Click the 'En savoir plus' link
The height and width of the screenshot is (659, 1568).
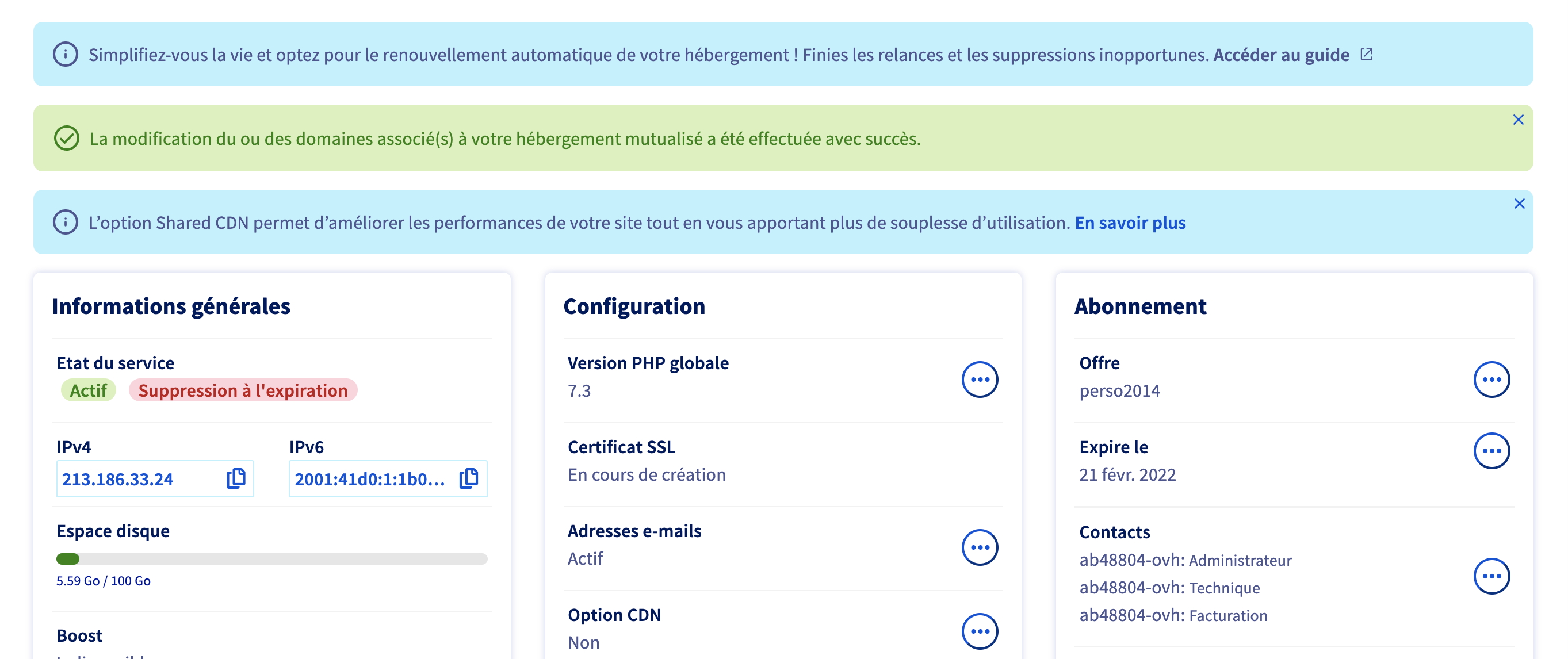pos(1130,223)
